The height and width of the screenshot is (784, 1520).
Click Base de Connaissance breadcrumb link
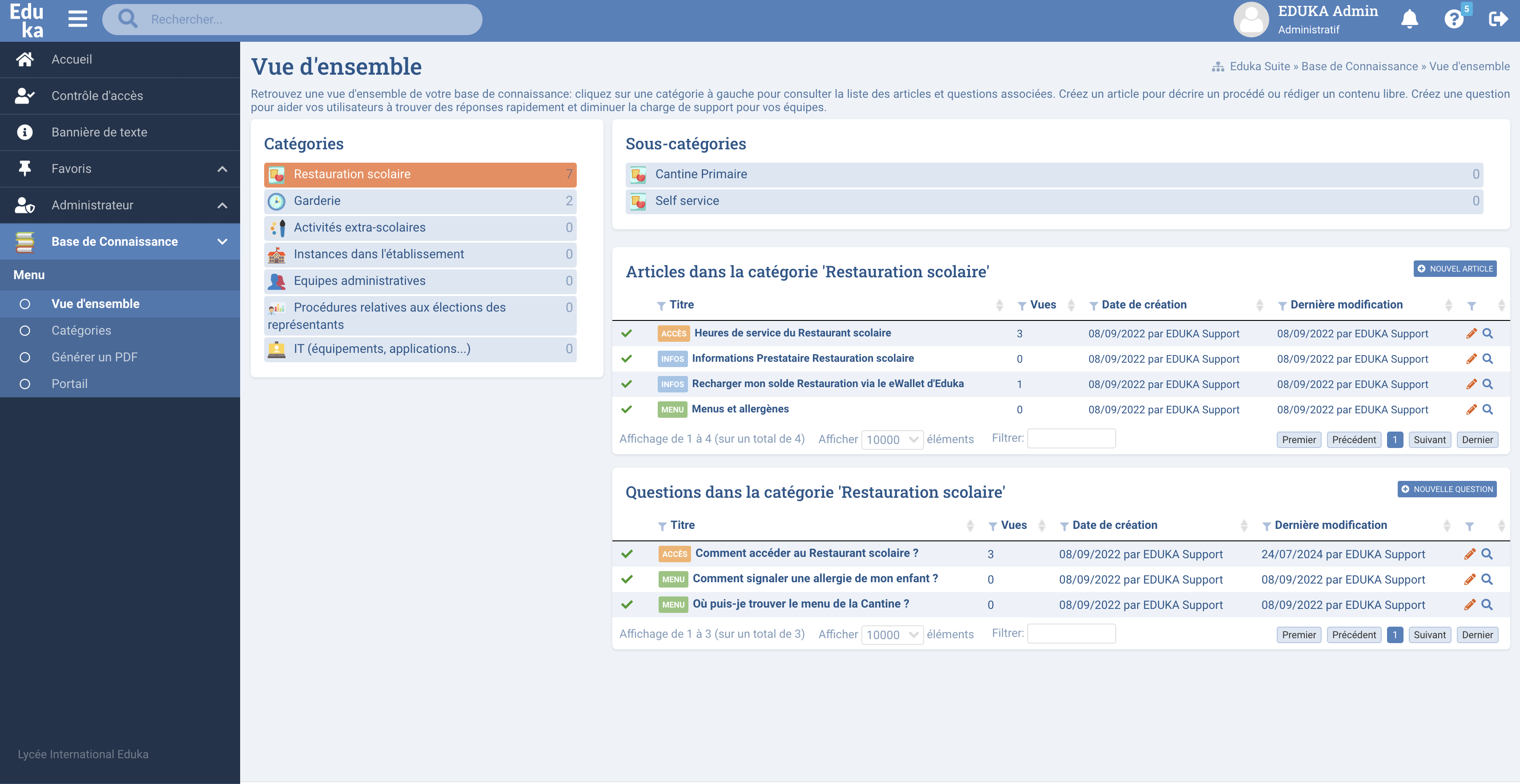coord(1359,67)
